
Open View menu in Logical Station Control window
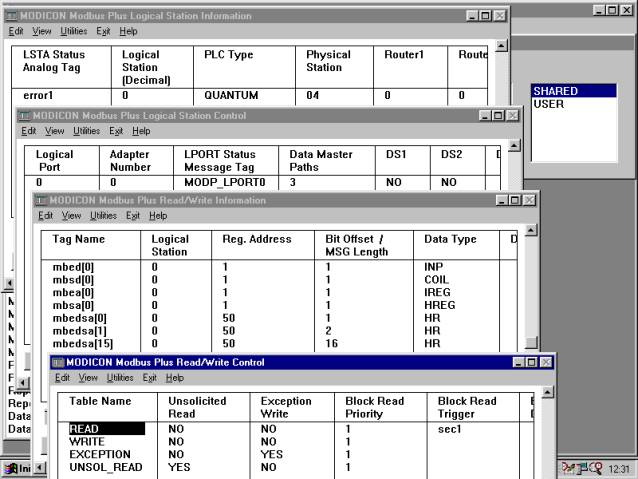pyautogui.click(x=55, y=131)
